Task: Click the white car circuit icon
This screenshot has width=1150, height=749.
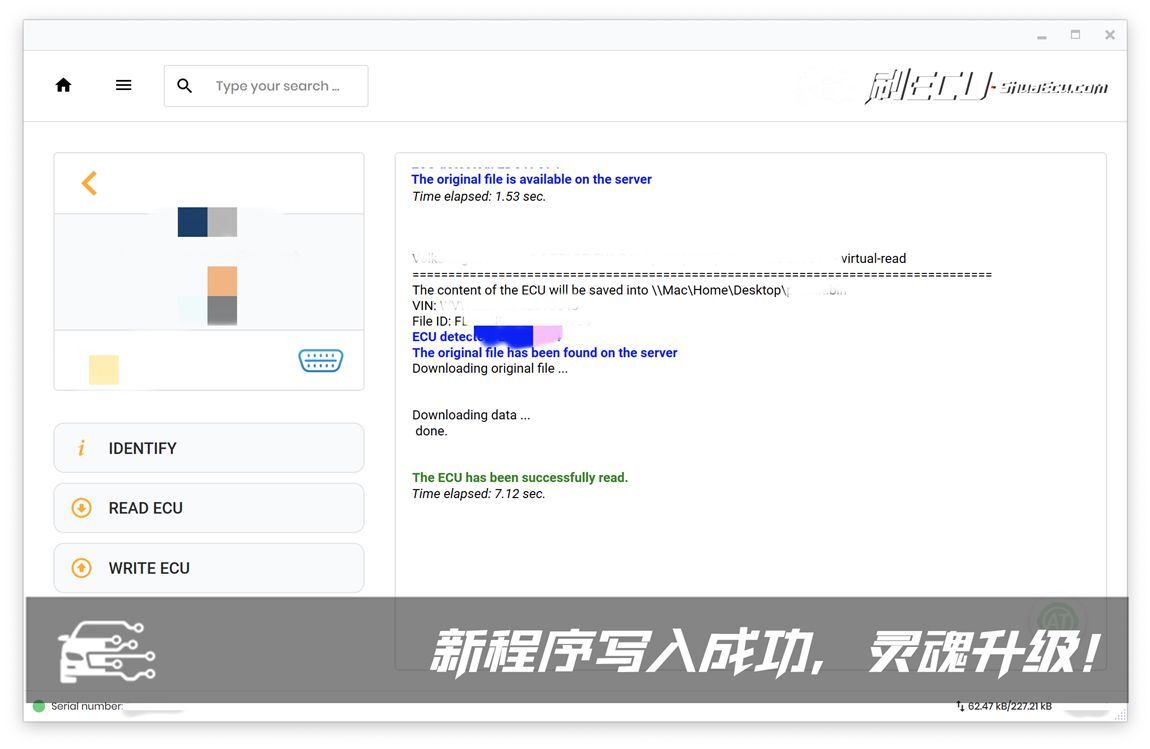Action: pos(106,652)
